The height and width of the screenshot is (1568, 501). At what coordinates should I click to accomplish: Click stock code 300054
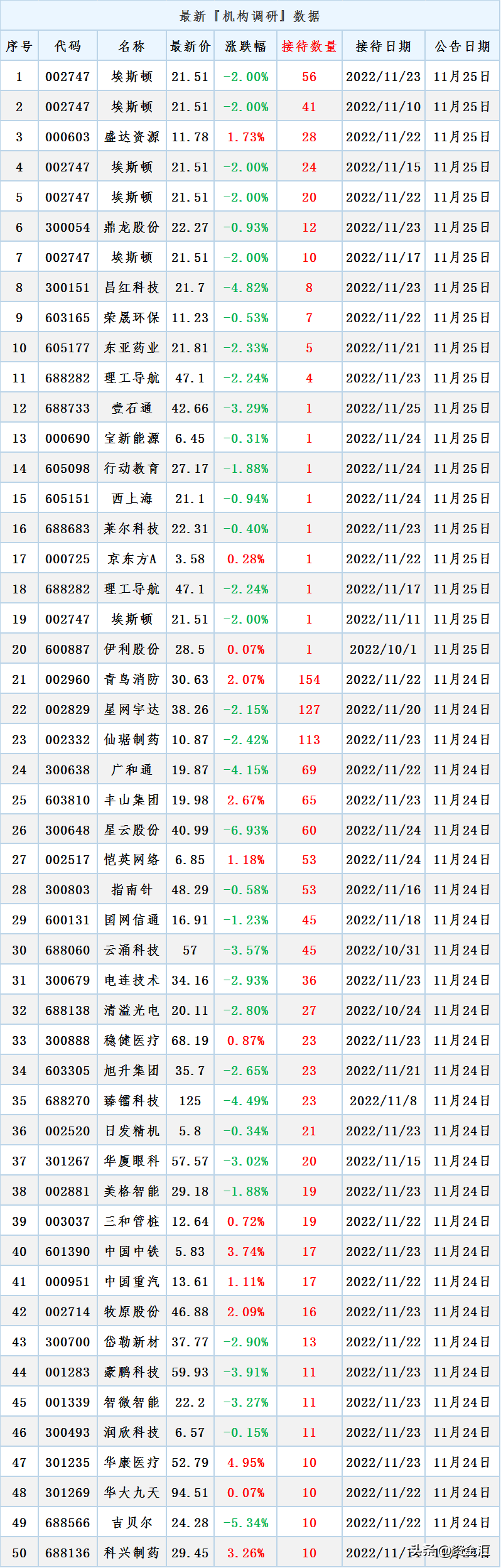point(68,227)
